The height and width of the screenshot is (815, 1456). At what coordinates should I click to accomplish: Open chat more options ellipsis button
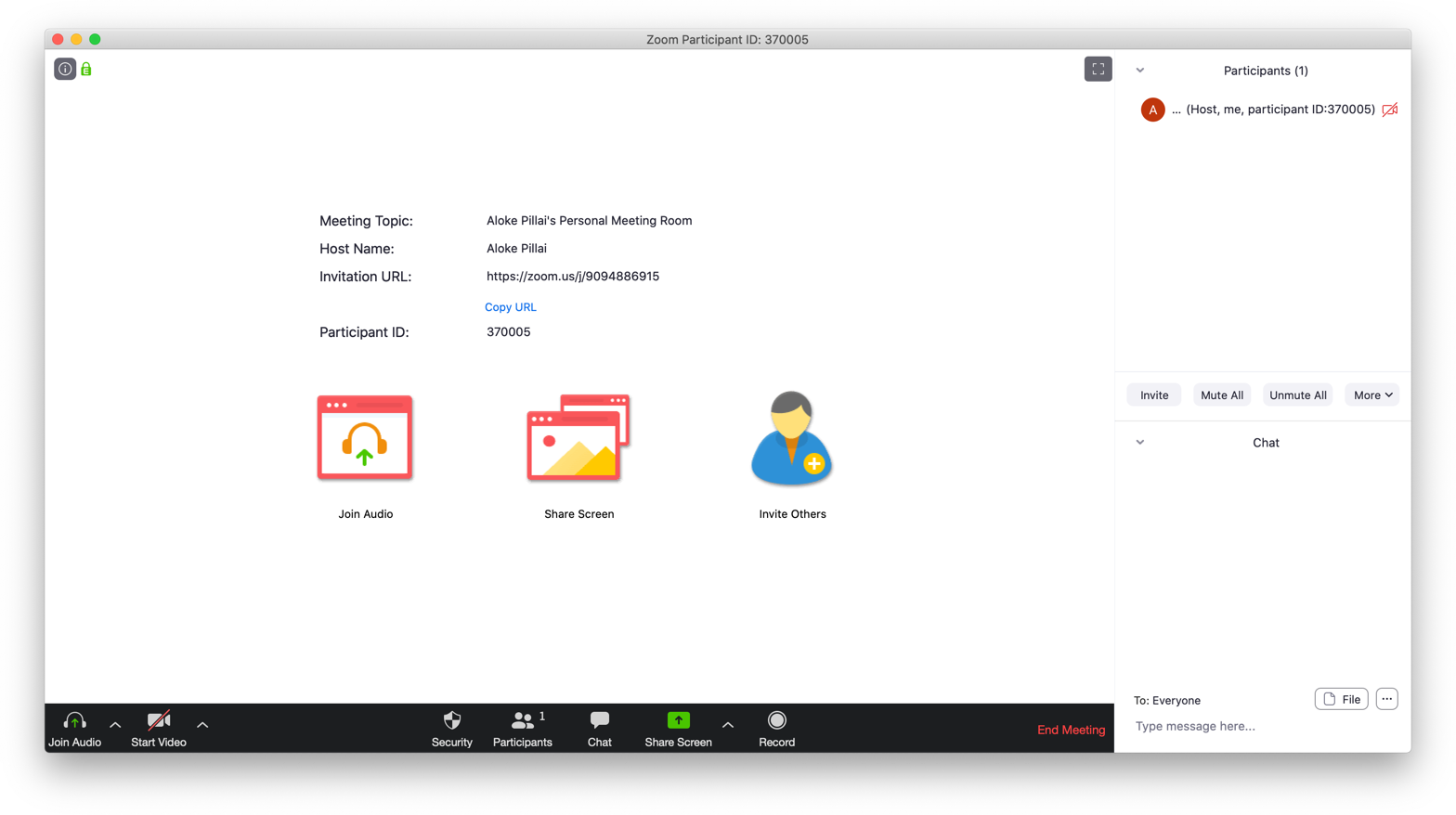[x=1387, y=699]
